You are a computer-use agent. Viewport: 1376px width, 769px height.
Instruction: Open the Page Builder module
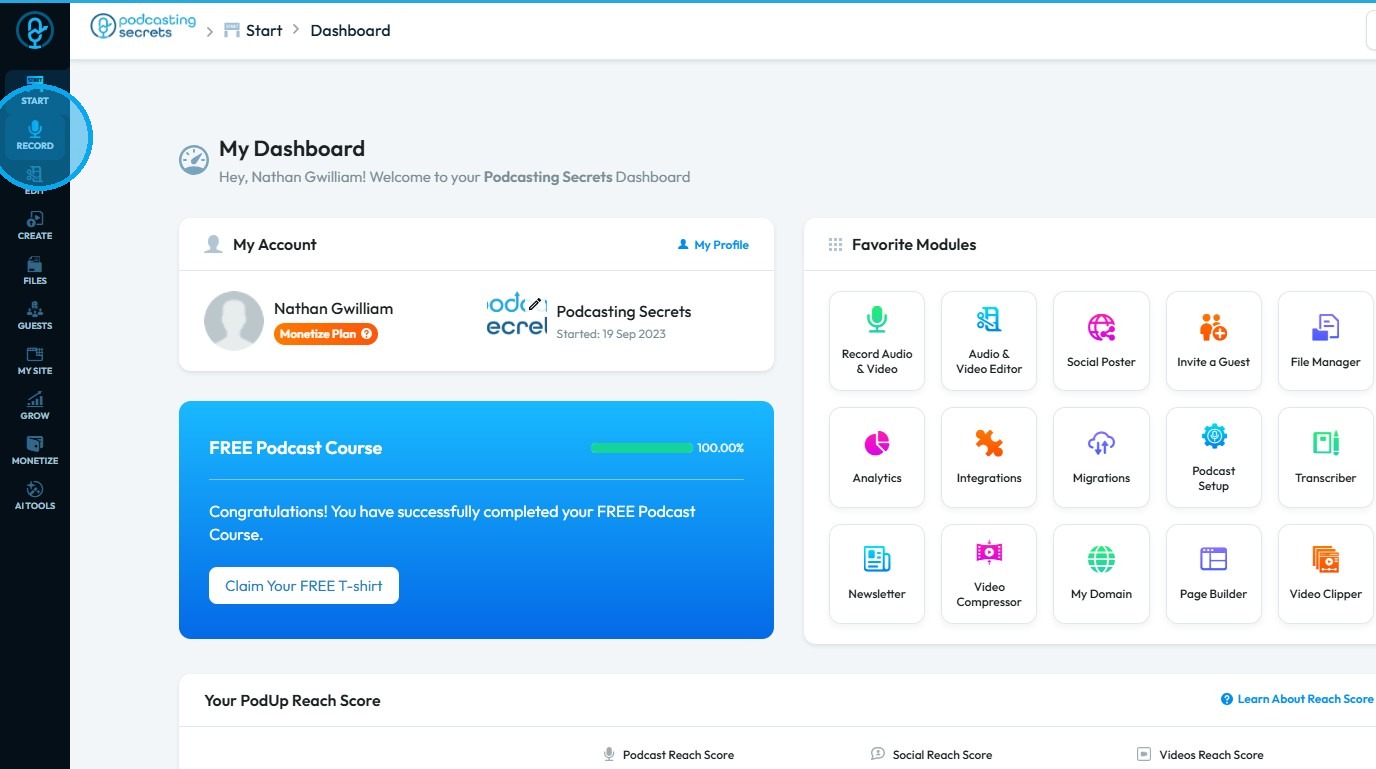point(1213,573)
